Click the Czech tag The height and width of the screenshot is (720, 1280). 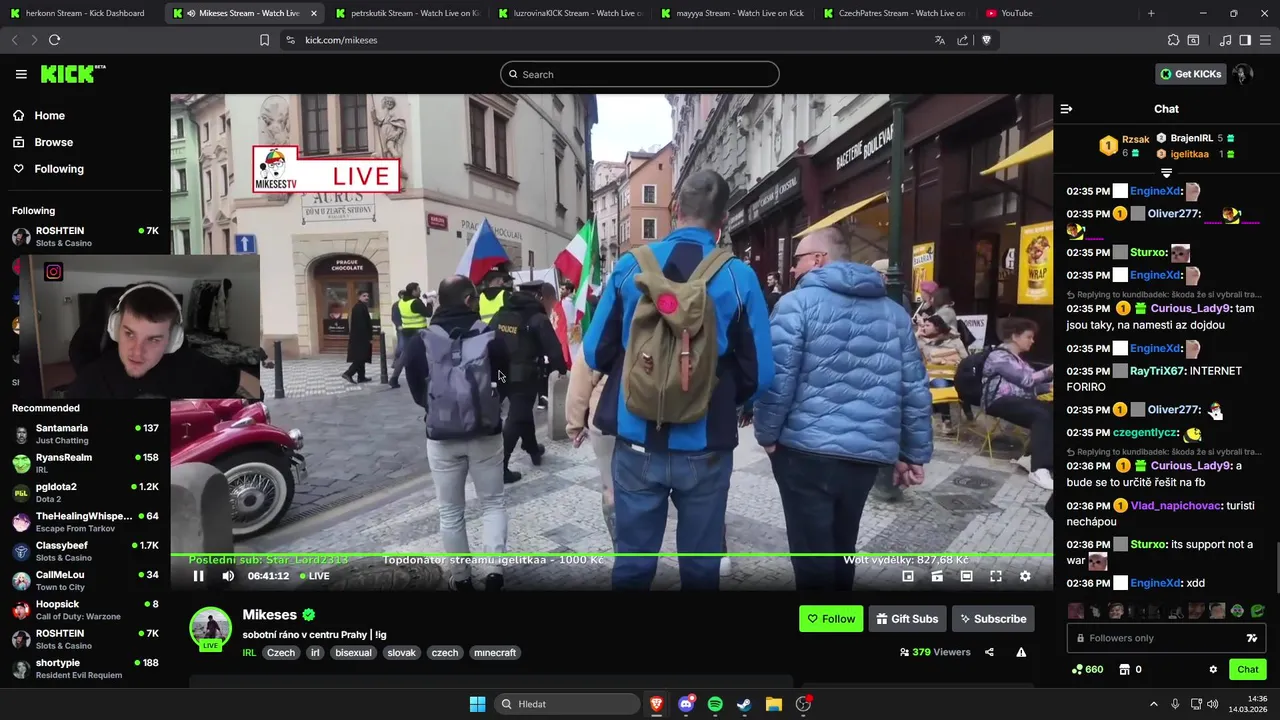(281, 653)
